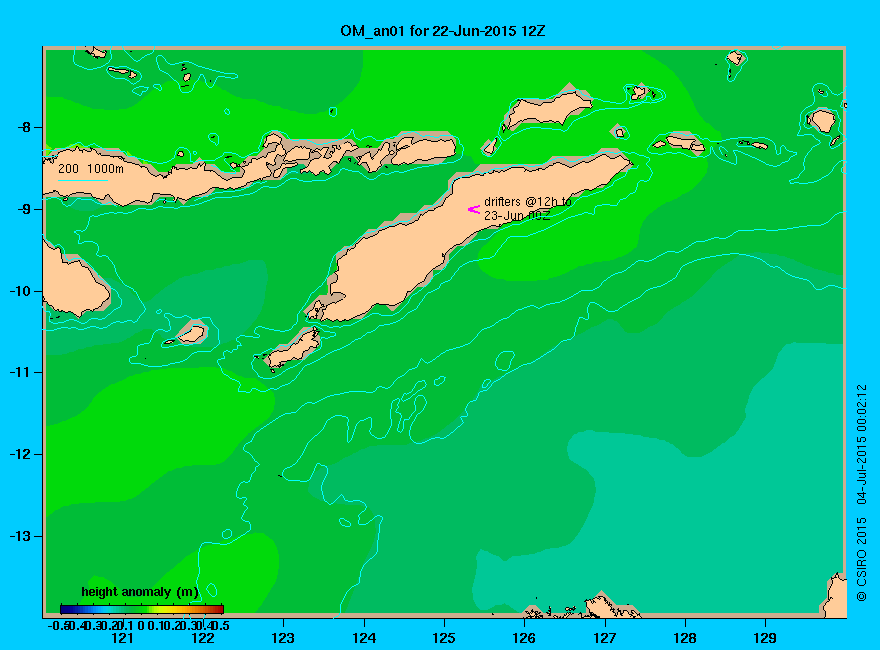Click the '© CSIRO 2015' copyright text
Screen dimensions: 880x650
click(861, 560)
